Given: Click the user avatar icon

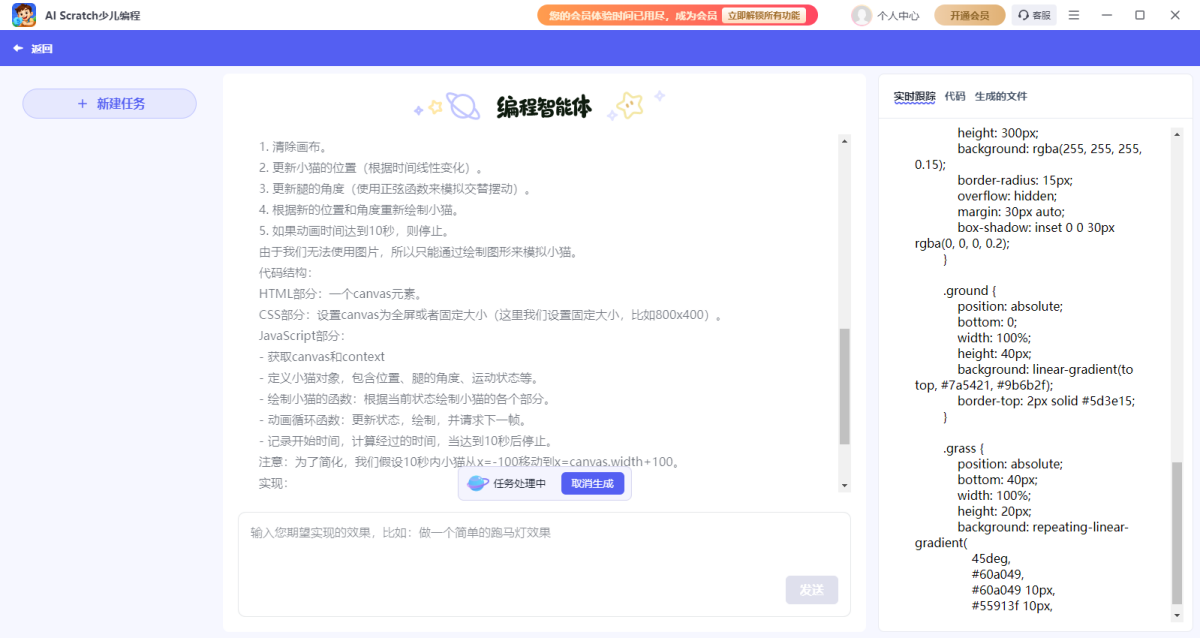Looking at the screenshot, I should pos(861,15).
